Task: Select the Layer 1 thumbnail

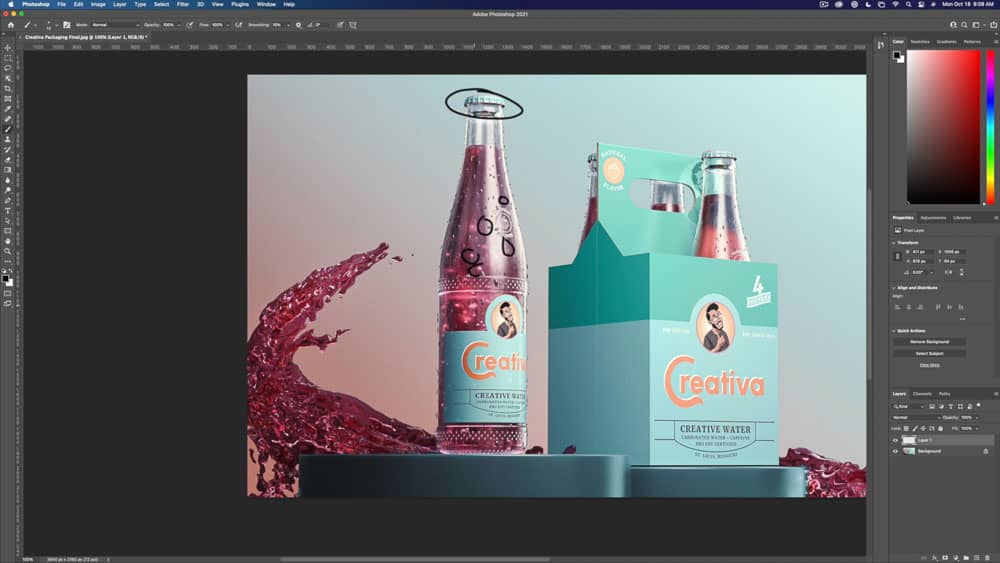Action: [909, 440]
